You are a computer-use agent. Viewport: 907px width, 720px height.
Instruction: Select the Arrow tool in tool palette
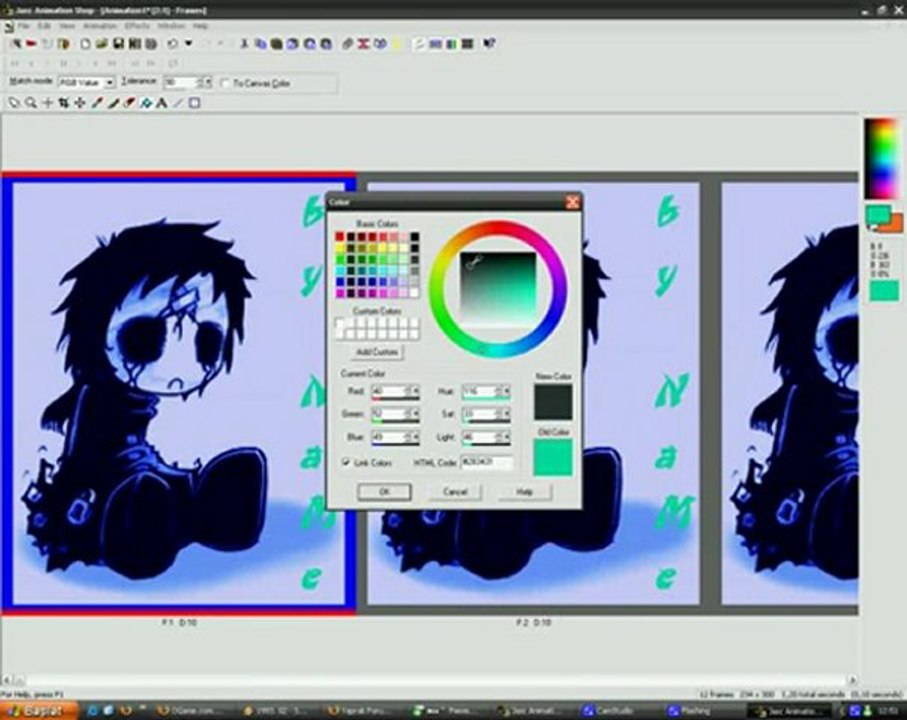click(x=14, y=103)
